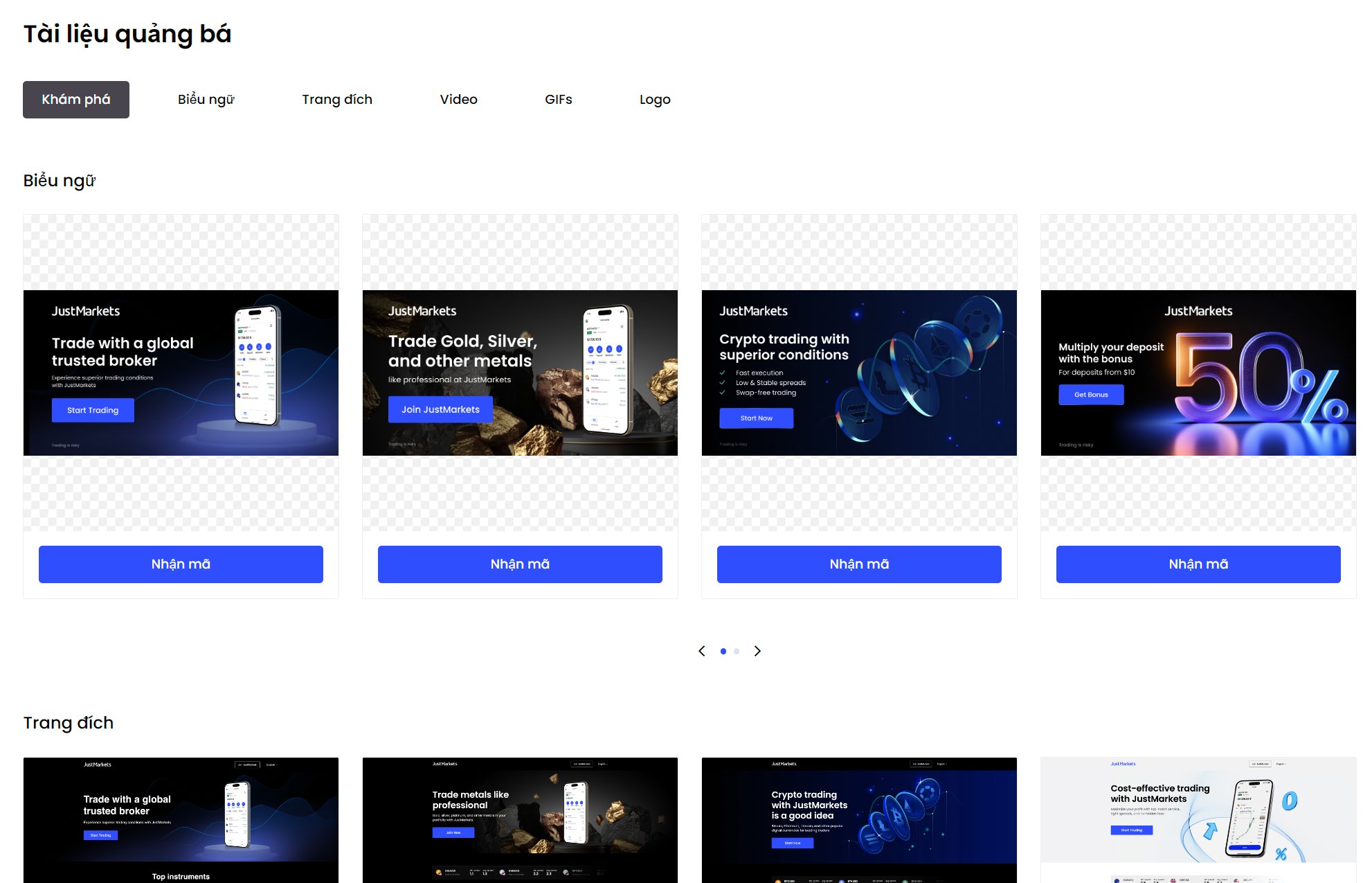Open the Multiply your deposit banner preview
This screenshot has height=883, width=1372.
(1198, 373)
